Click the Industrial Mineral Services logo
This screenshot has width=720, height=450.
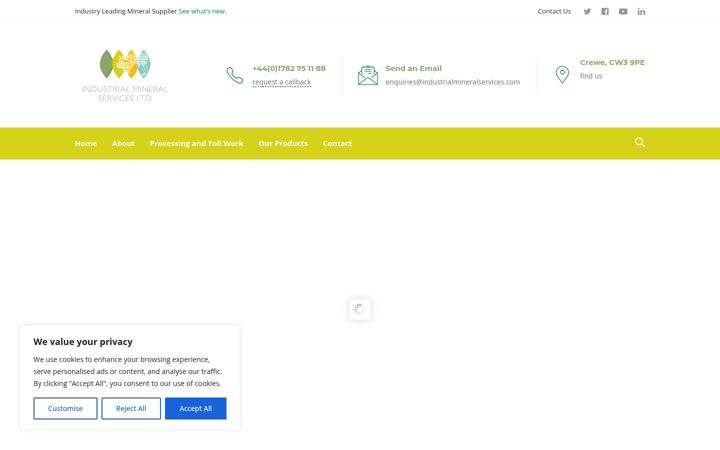[124, 76]
